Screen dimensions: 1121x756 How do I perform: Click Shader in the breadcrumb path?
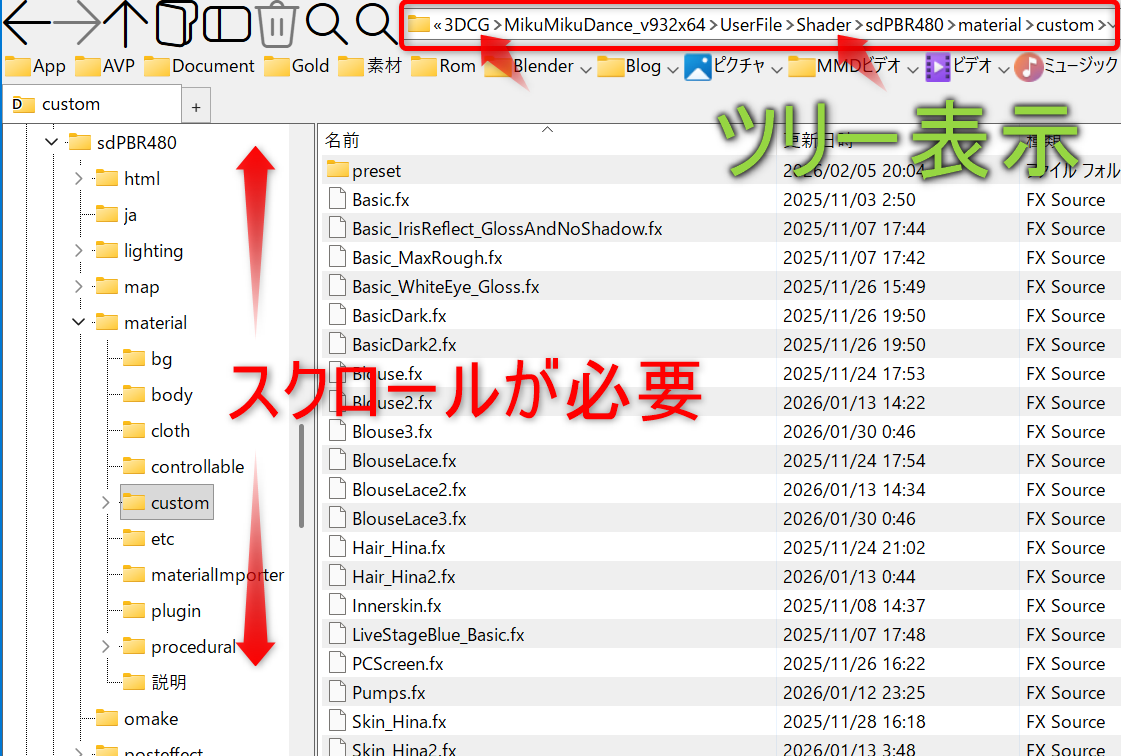pyautogui.click(x=823, y=24)
